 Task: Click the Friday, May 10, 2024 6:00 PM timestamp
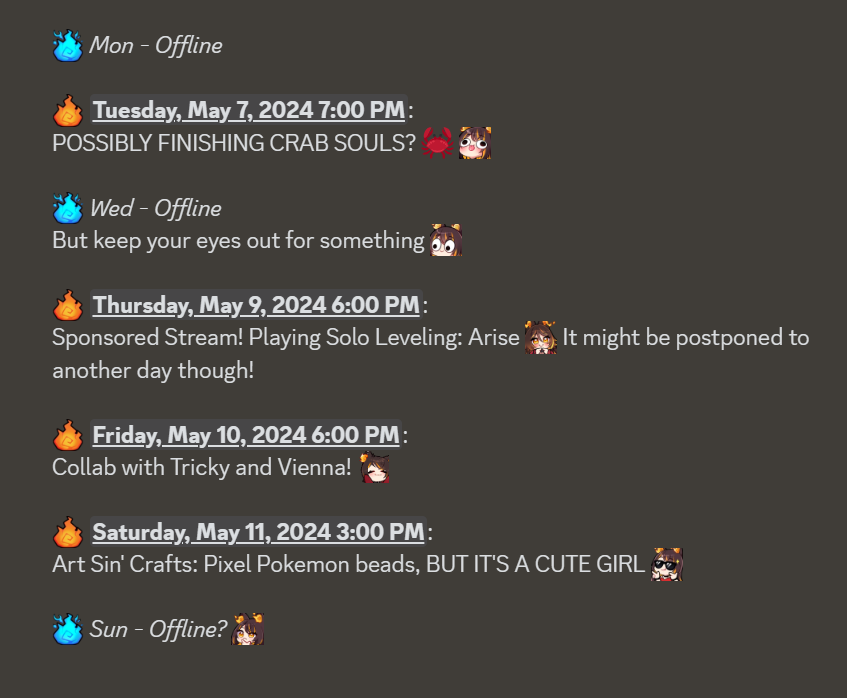[x=246, y=435]
